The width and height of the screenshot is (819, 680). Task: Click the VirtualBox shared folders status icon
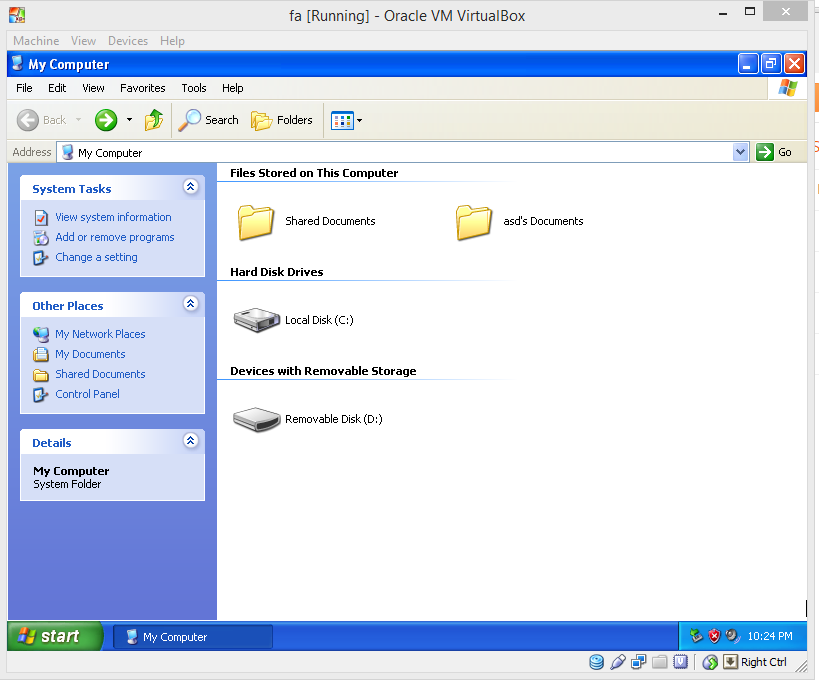pos(659,662)
